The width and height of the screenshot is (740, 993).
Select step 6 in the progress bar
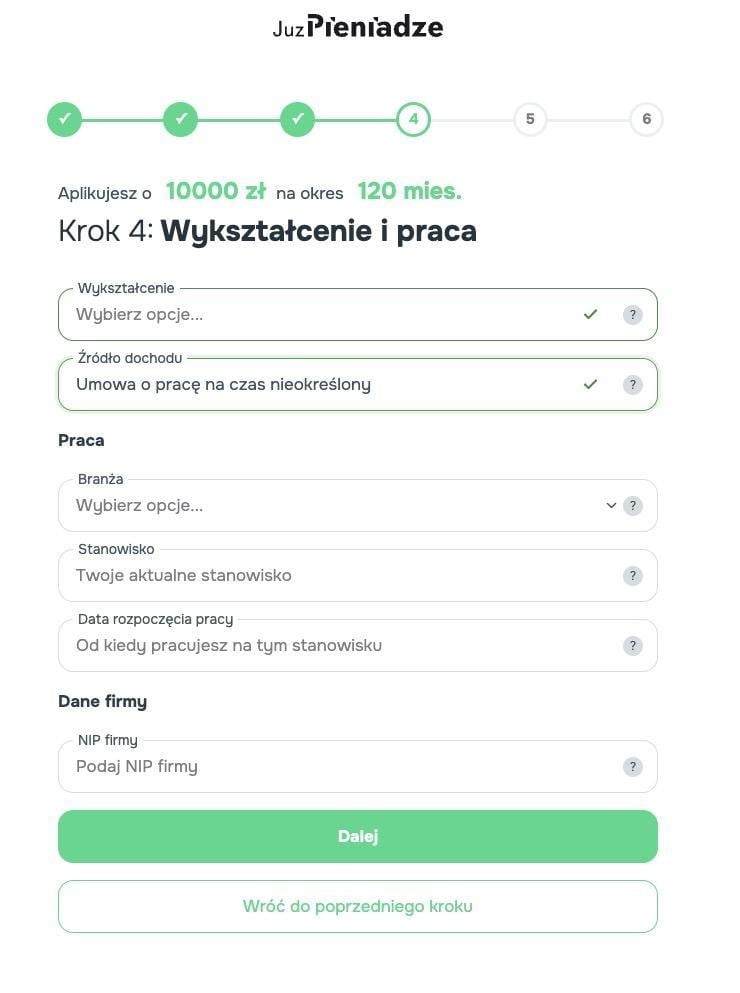pyautogui.click(x=647, y=118)
